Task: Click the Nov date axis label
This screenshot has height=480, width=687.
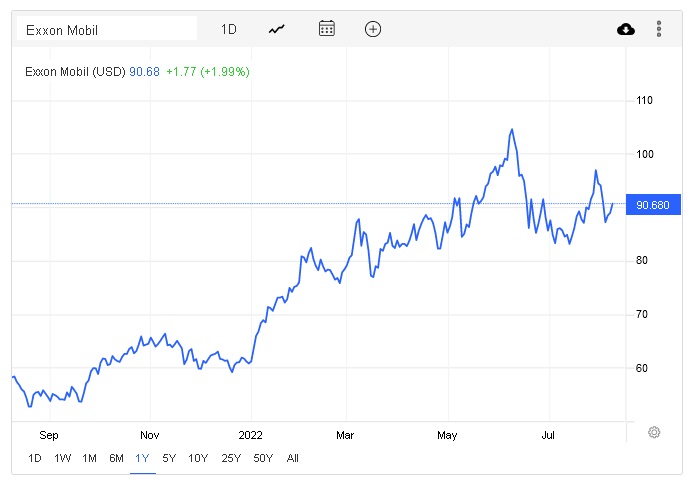Action: click(150, 435)
